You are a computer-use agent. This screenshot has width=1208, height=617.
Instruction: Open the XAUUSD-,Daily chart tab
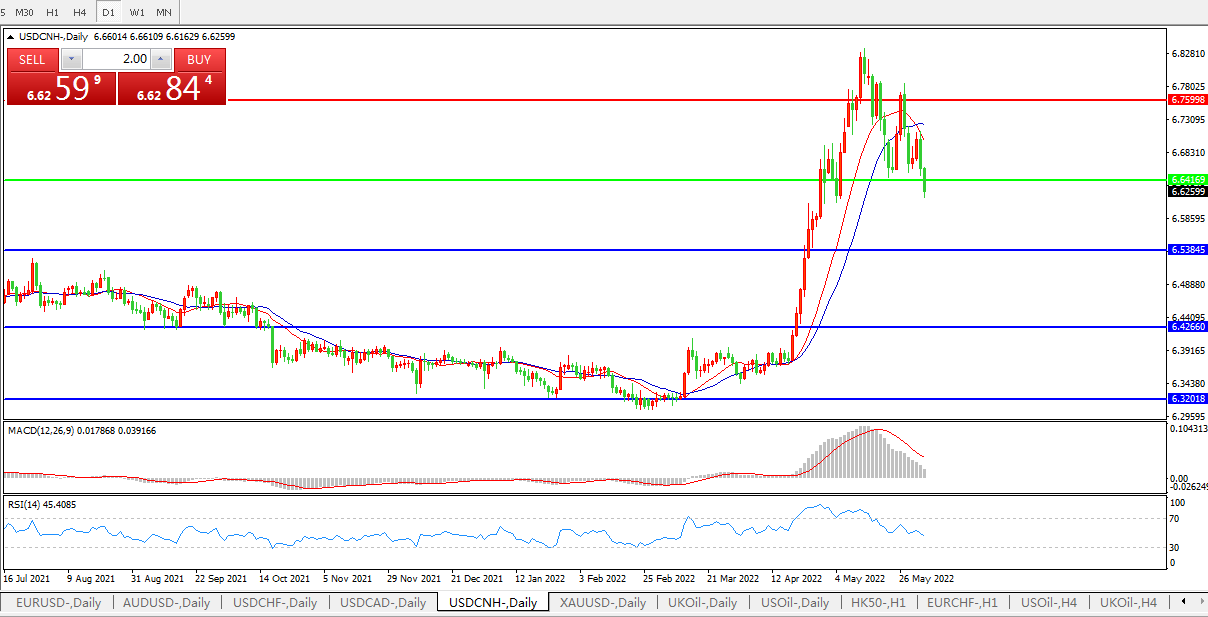[602, 602]
